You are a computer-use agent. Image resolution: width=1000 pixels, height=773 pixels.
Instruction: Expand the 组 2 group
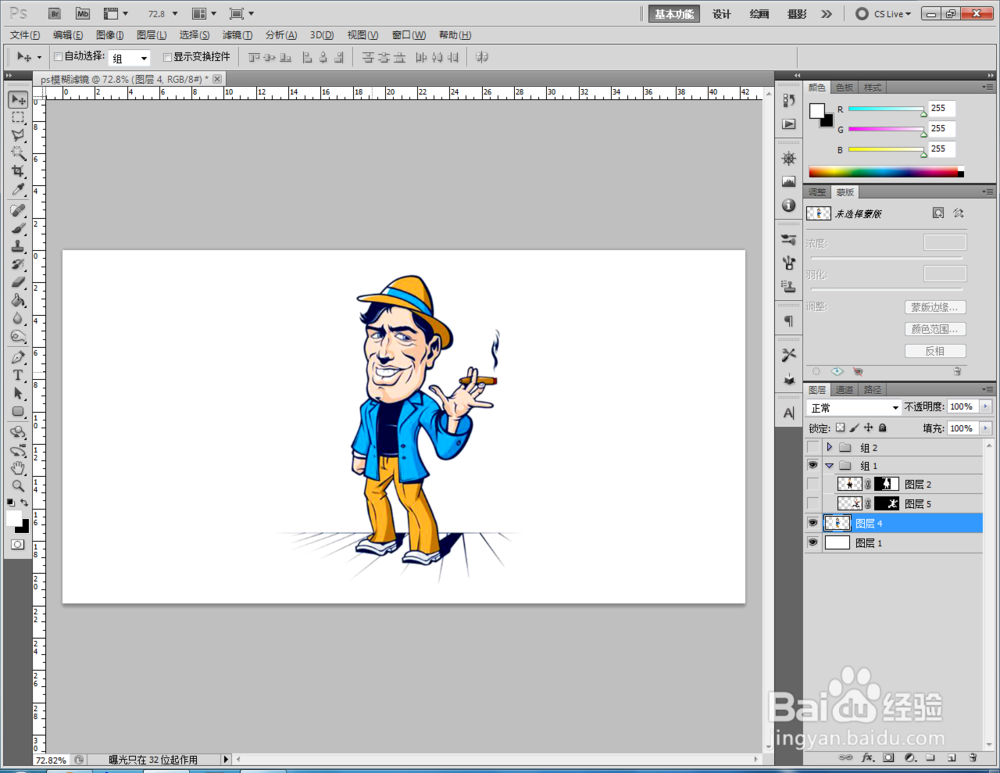click(829, 447)
